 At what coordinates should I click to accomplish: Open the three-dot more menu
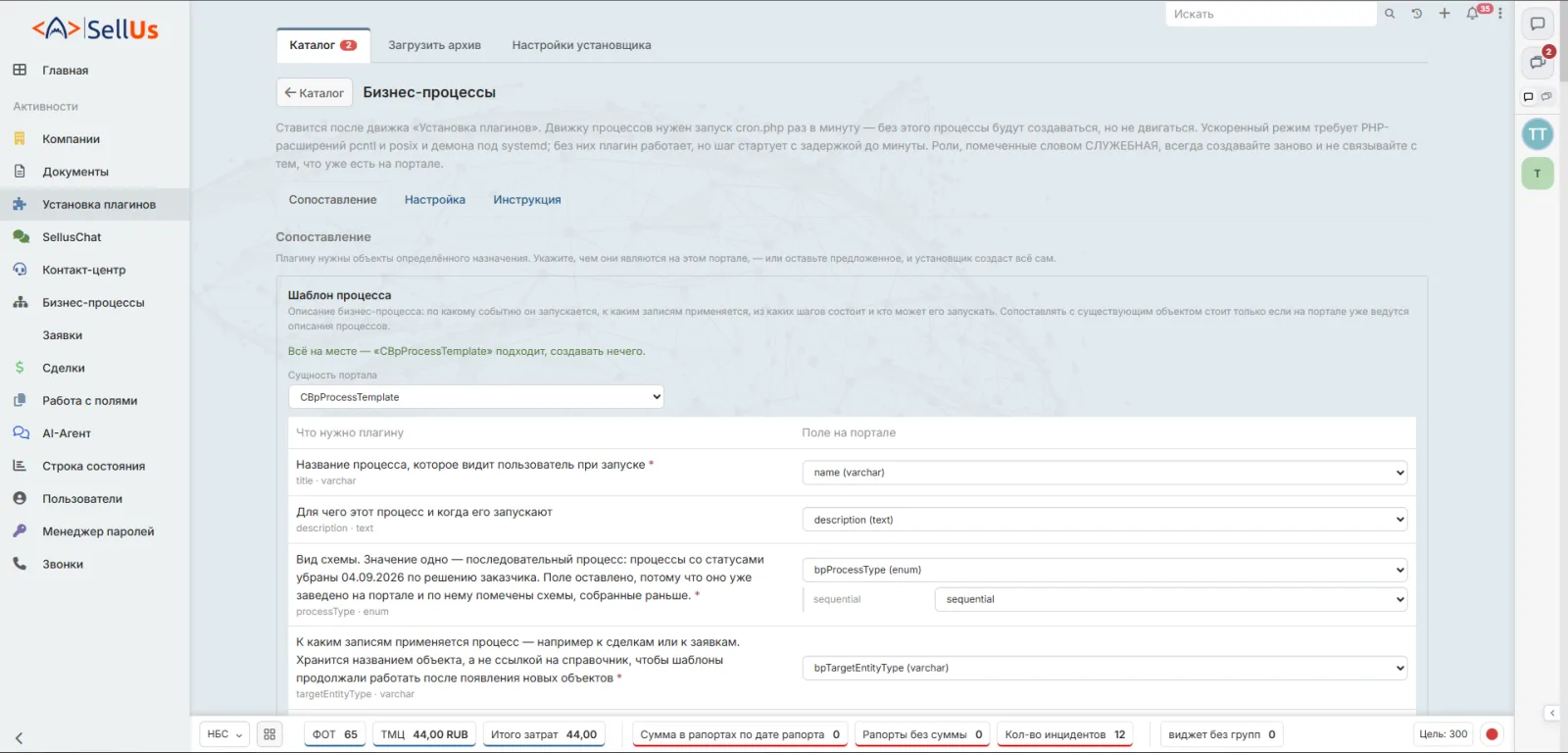click(1500, 14)
